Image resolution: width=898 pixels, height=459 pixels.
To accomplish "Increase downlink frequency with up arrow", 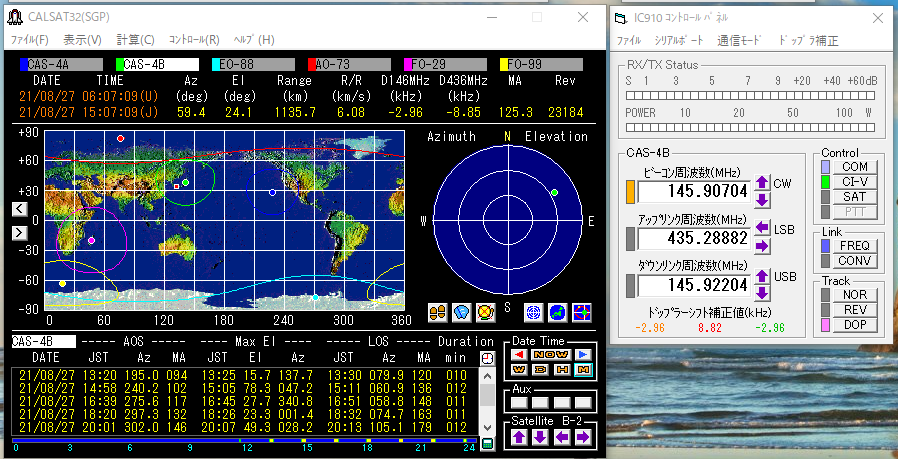I will [x=762, y=276].
